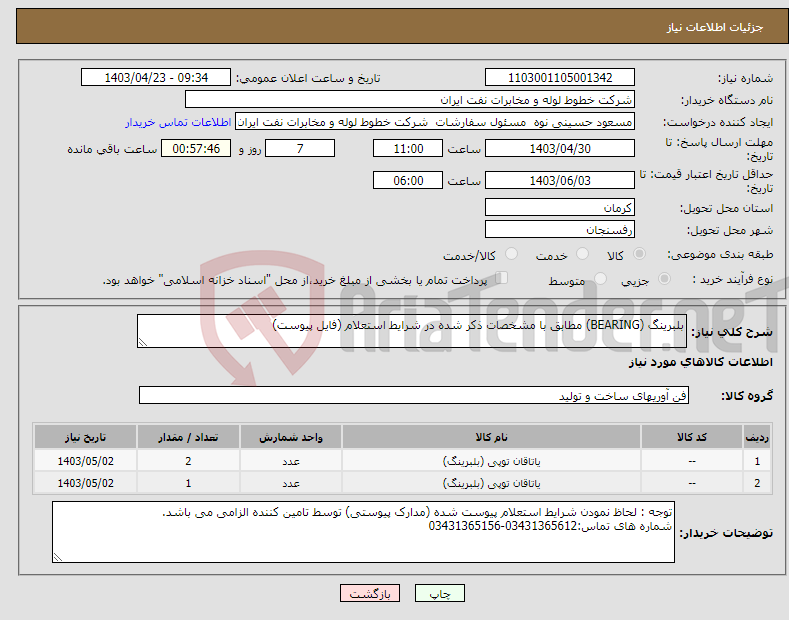Click the بازگشت back button
Viewport: 789px width, 620px height.
[x=370, y=594]
